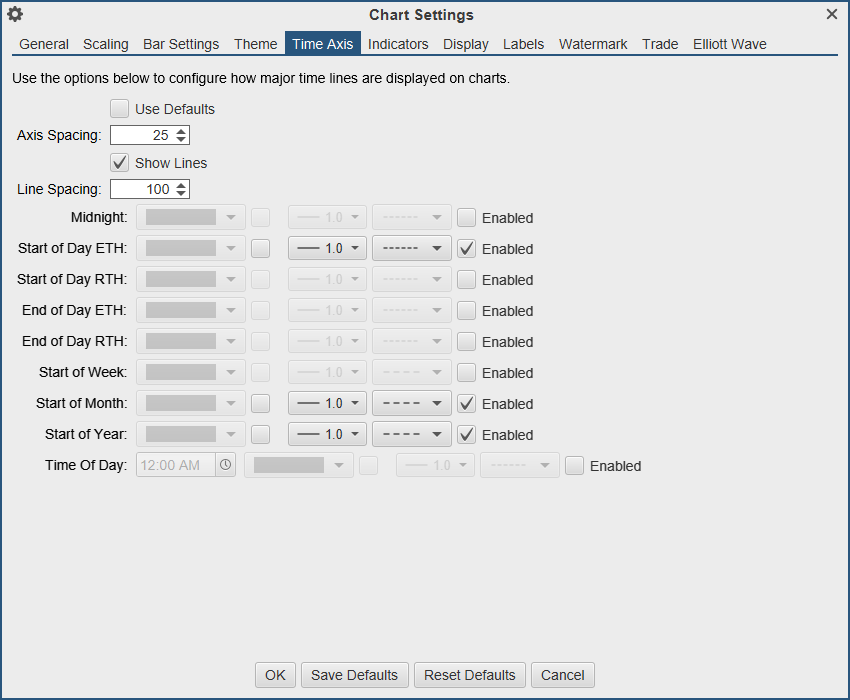
Task: Pick Start of Day ETH color swatch
Action: 260,248
